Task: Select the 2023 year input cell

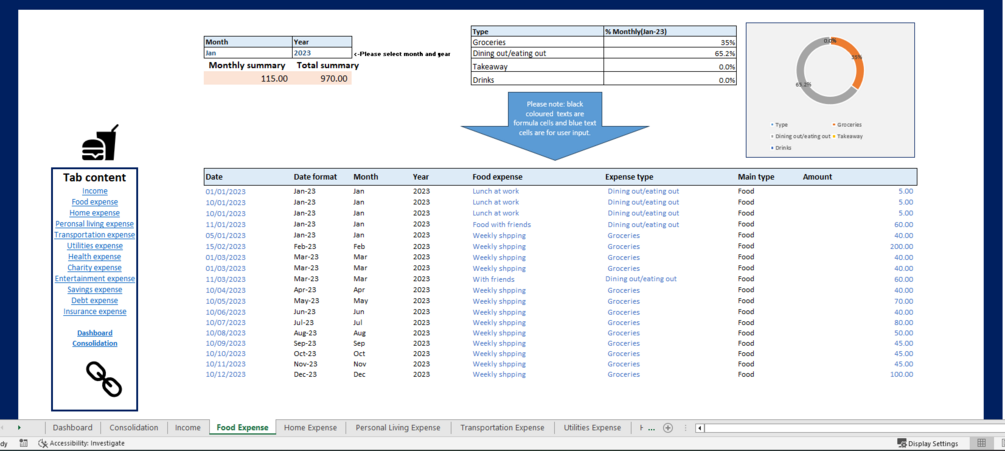Action: pyautogui.click(x=322, y=53)
